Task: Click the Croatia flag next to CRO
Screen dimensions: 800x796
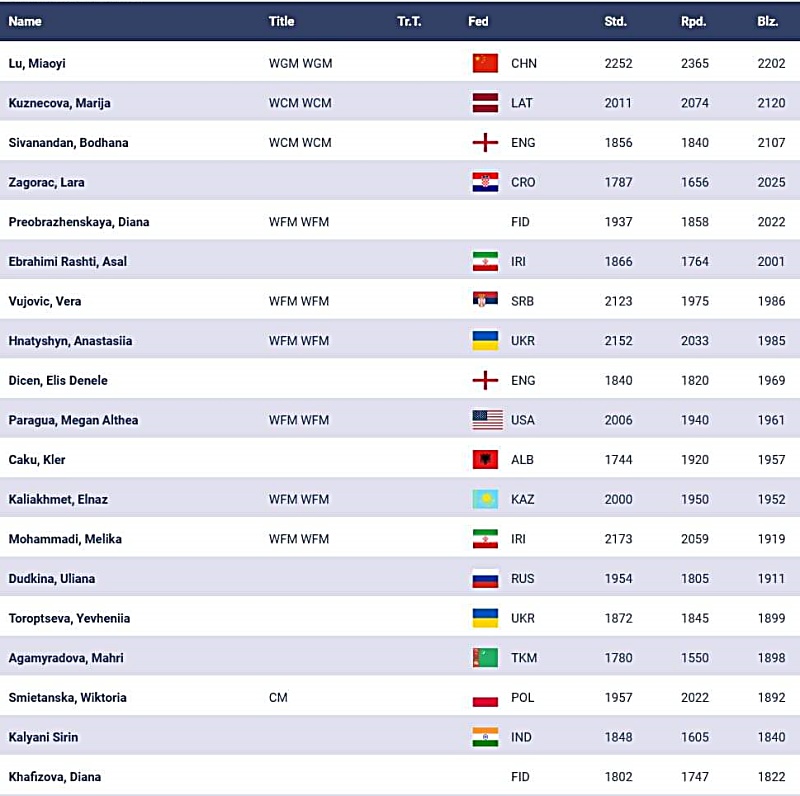Action: coord(485,182)
